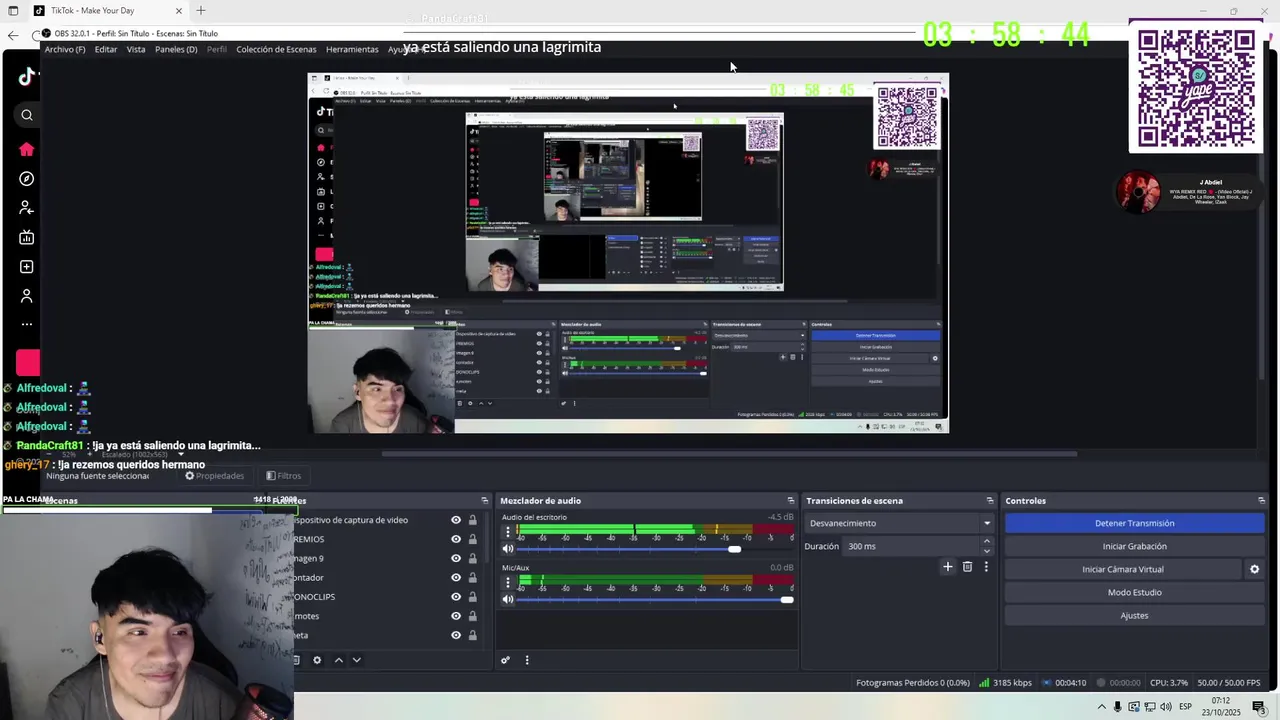The width and height of the screenshot is (1280, 720).
Task: Open Desvanecimiento transition dropdown
Action: [900, 523]
